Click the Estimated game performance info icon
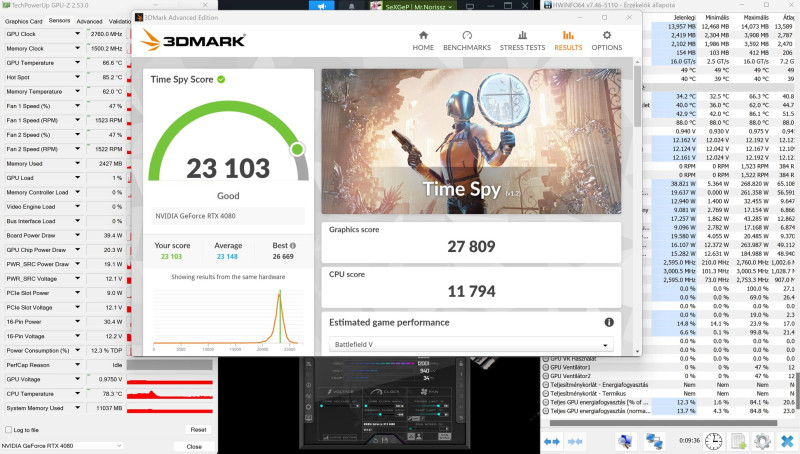Image resolution: width=800 pixels, height=454 pixels. [x=609, y=322]
